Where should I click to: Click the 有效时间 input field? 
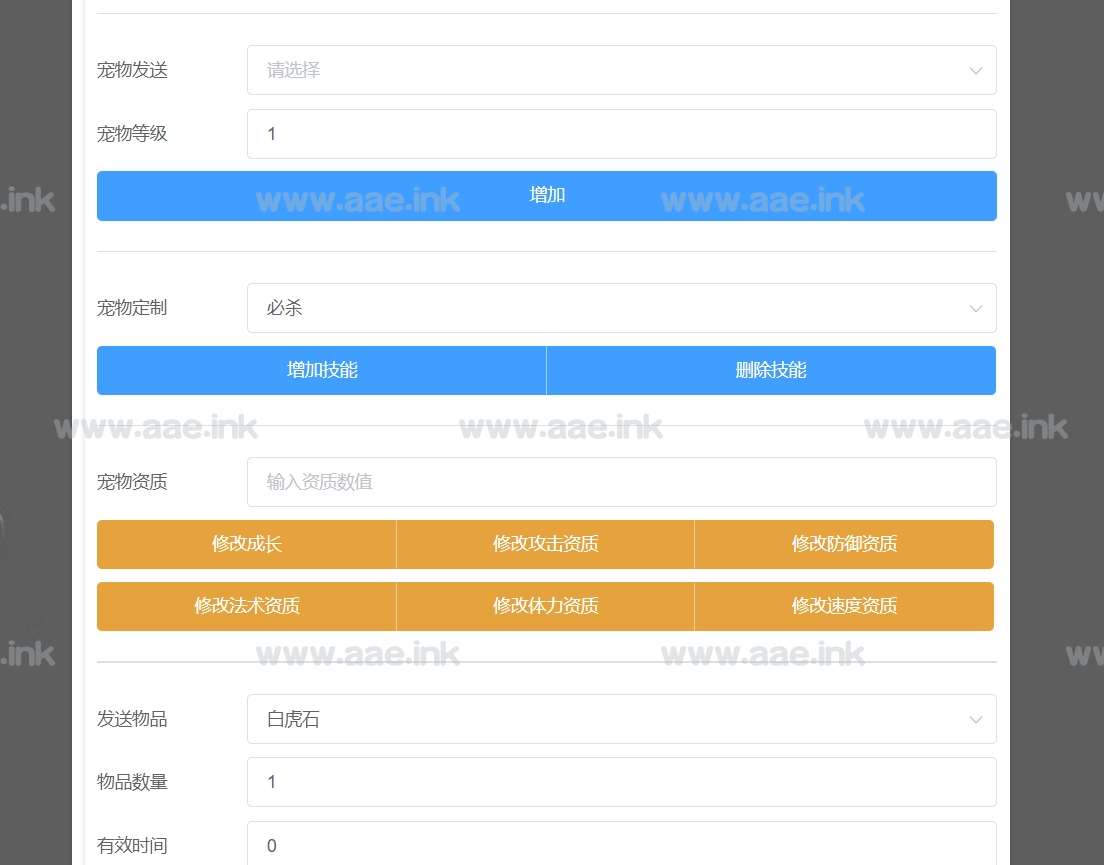click(x=620, y=844)
